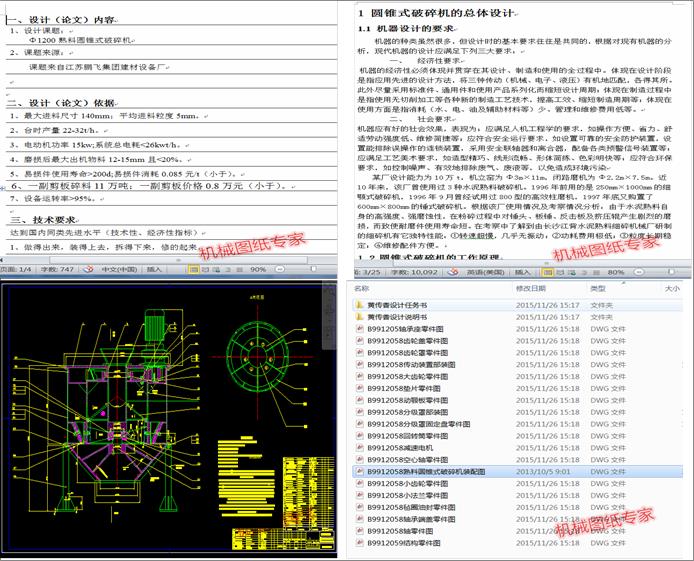Click the folder icon of 设计任务书
The image size is (694, 561).
click(359, 305)
